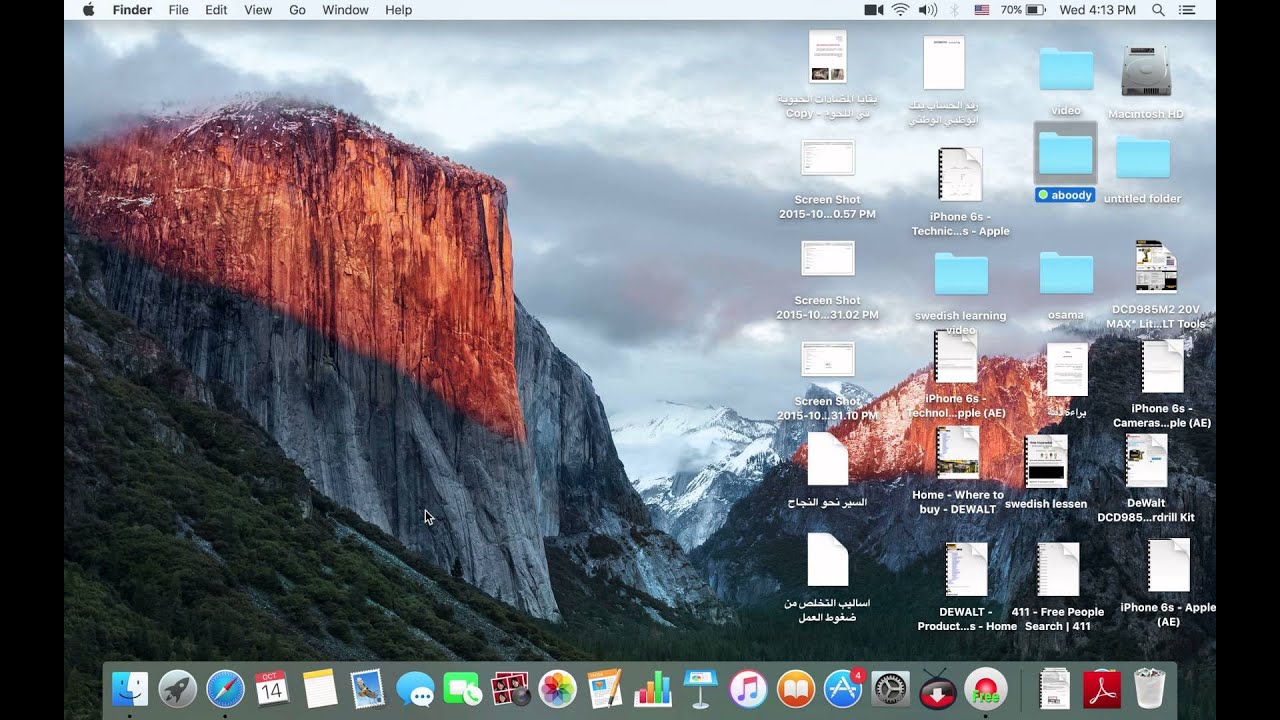1280x720 pixels.
Task: Select the 'osama' folder on desktop
Action: pos(1066,273)
